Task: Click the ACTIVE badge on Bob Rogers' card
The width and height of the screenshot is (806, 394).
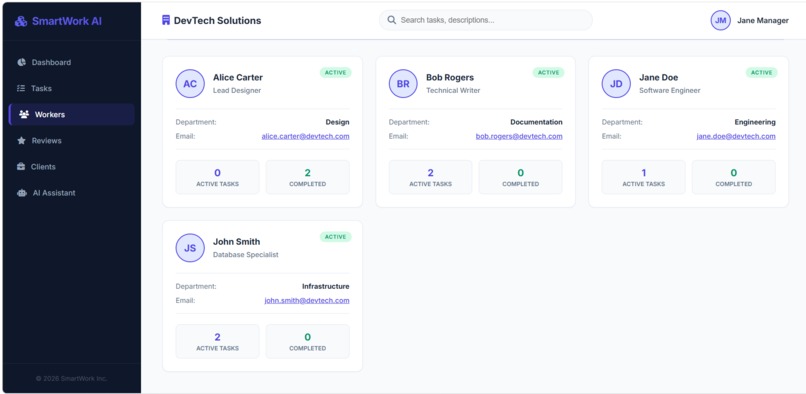Action: 548,73
